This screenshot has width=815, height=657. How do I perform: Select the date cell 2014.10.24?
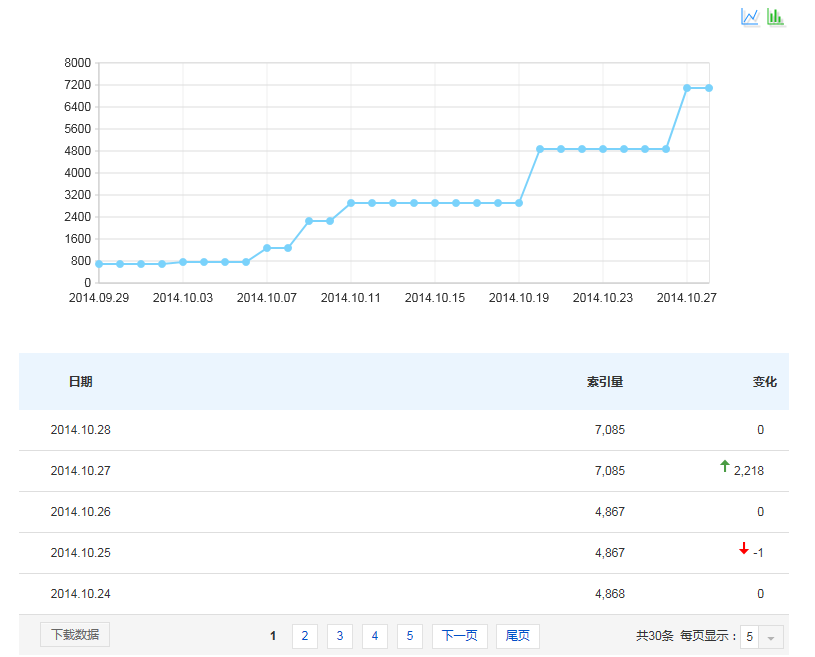pyautogui.click(x=81, y=594)
